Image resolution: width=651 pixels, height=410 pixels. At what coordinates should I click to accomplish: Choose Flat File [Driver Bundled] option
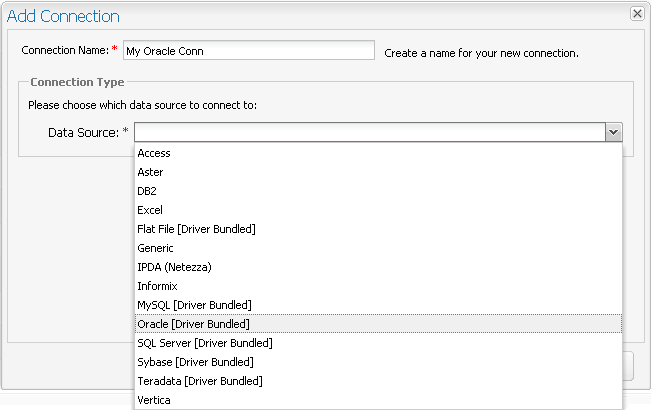pos(196,229)
